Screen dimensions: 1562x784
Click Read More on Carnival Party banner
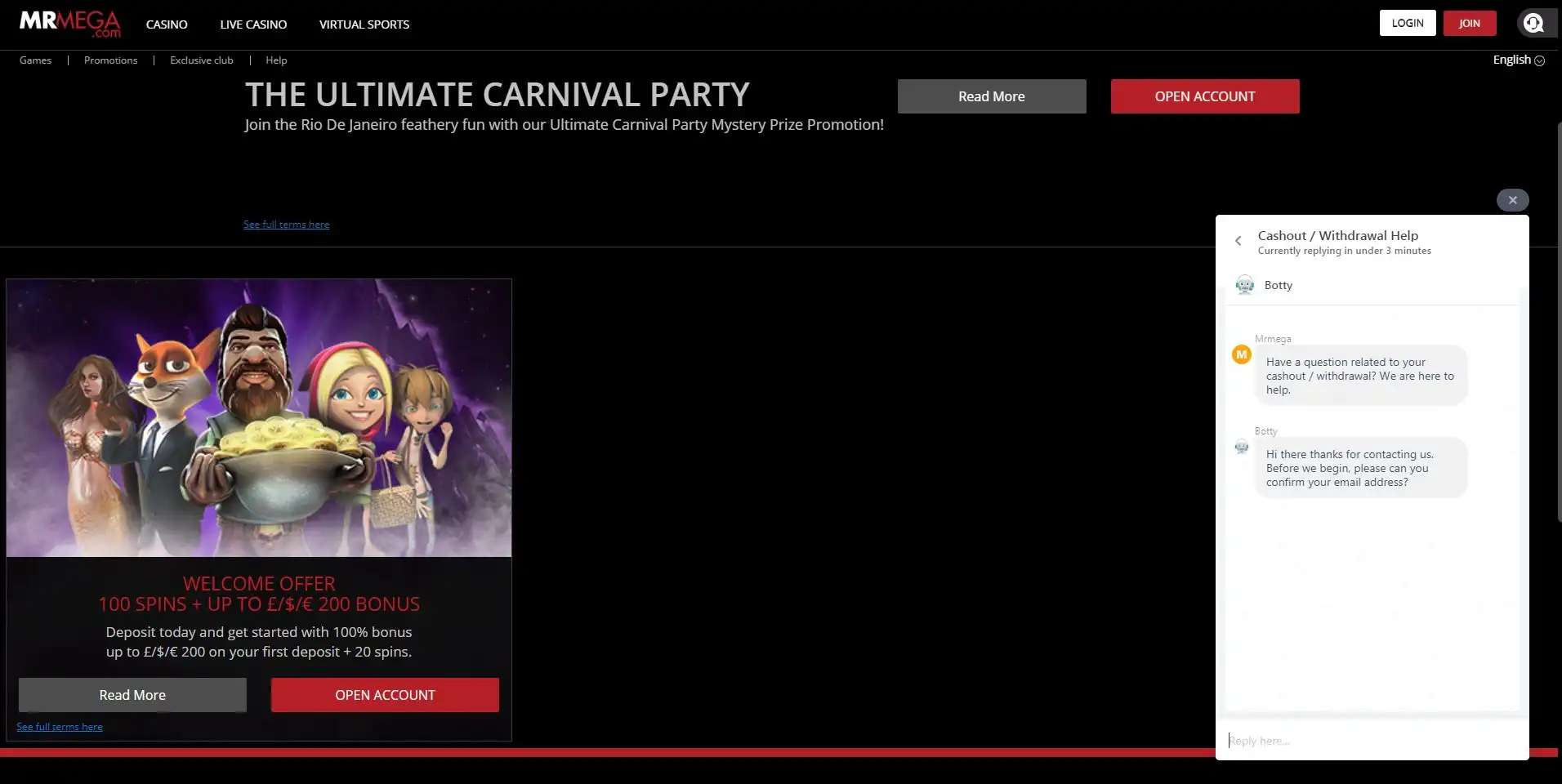click(x=991, y=96)
